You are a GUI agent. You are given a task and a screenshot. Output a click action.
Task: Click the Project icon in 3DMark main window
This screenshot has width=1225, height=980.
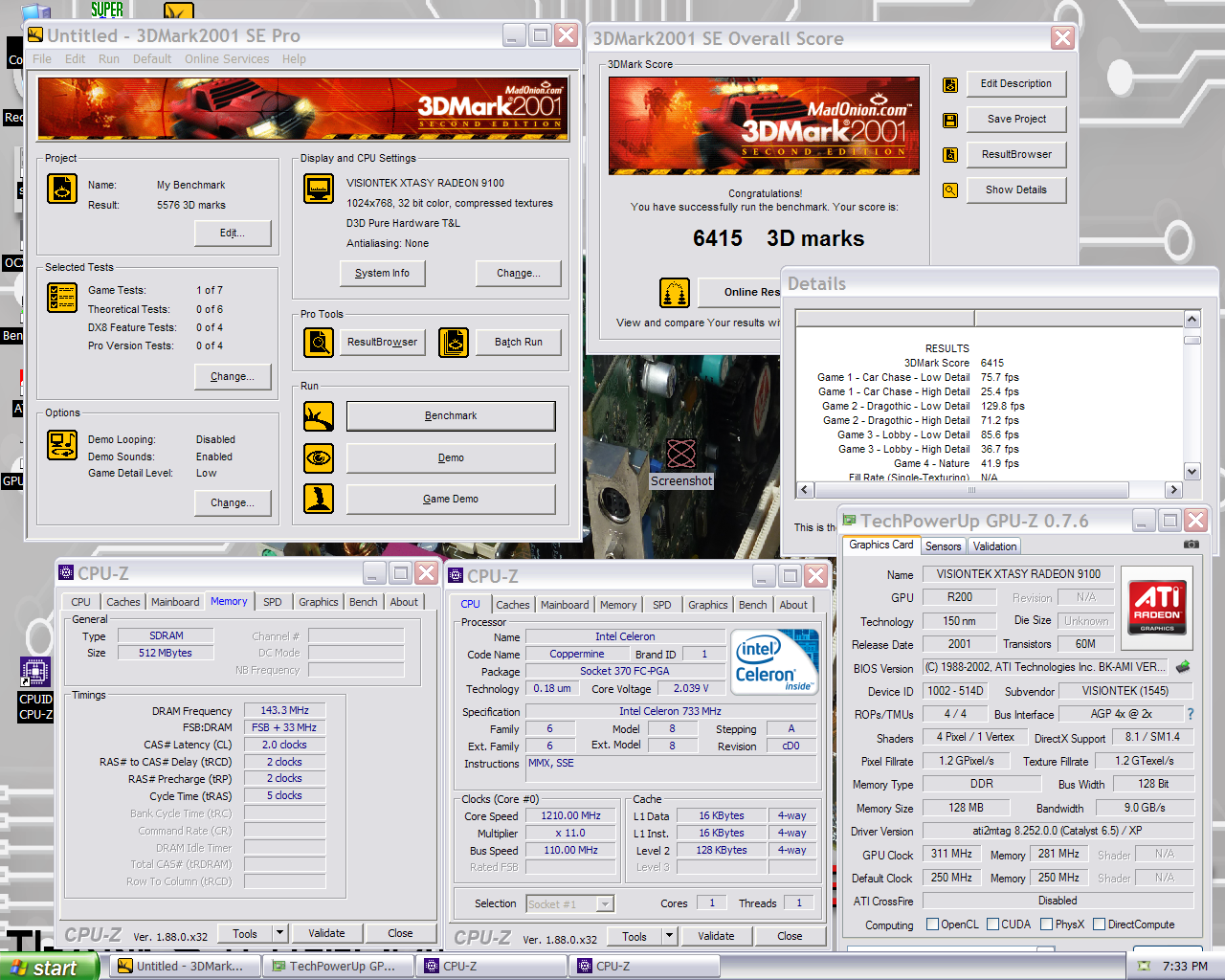[62, 189]
